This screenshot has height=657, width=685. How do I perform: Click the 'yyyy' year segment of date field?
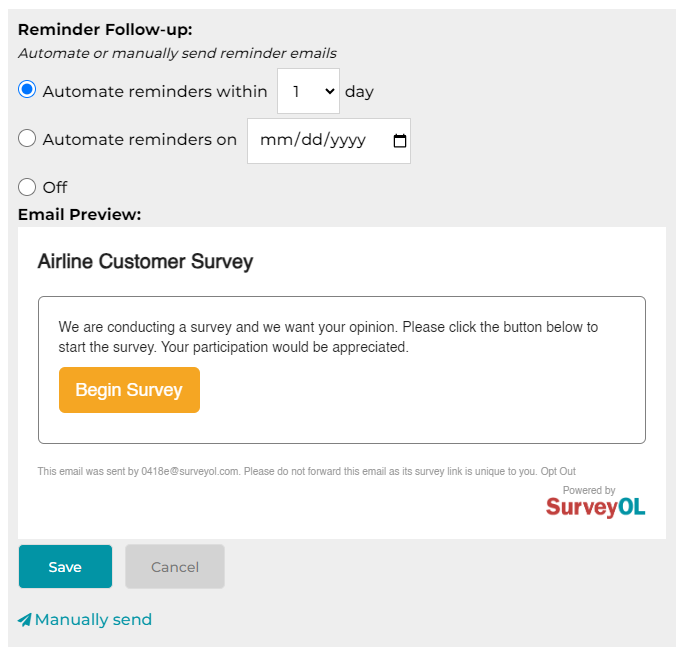348,141
